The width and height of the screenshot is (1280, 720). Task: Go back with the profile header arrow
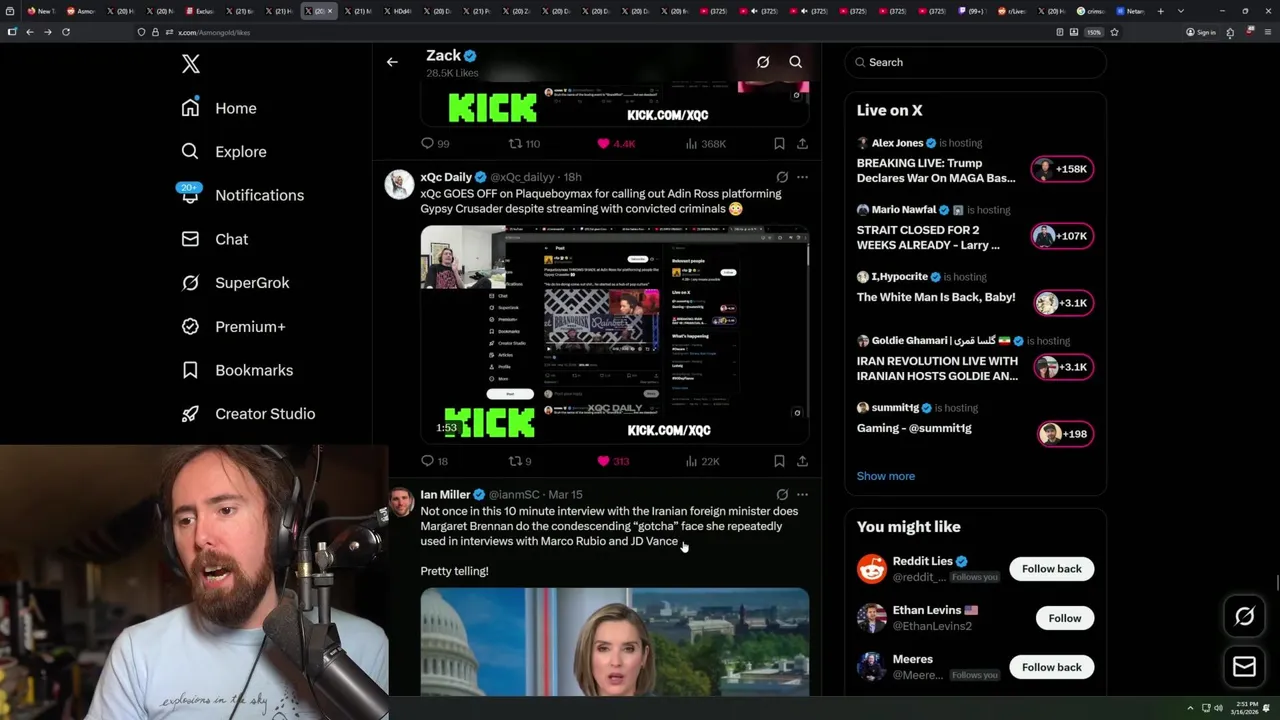coord(392,62)
